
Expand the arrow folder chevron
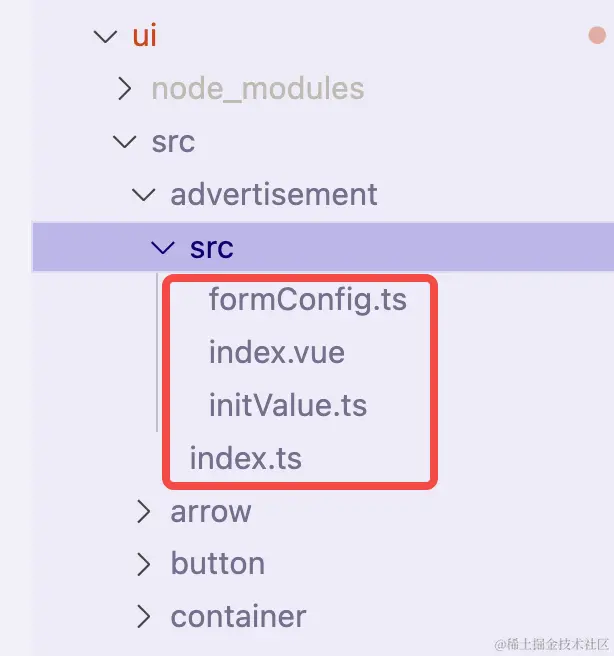tap(144, 512)
